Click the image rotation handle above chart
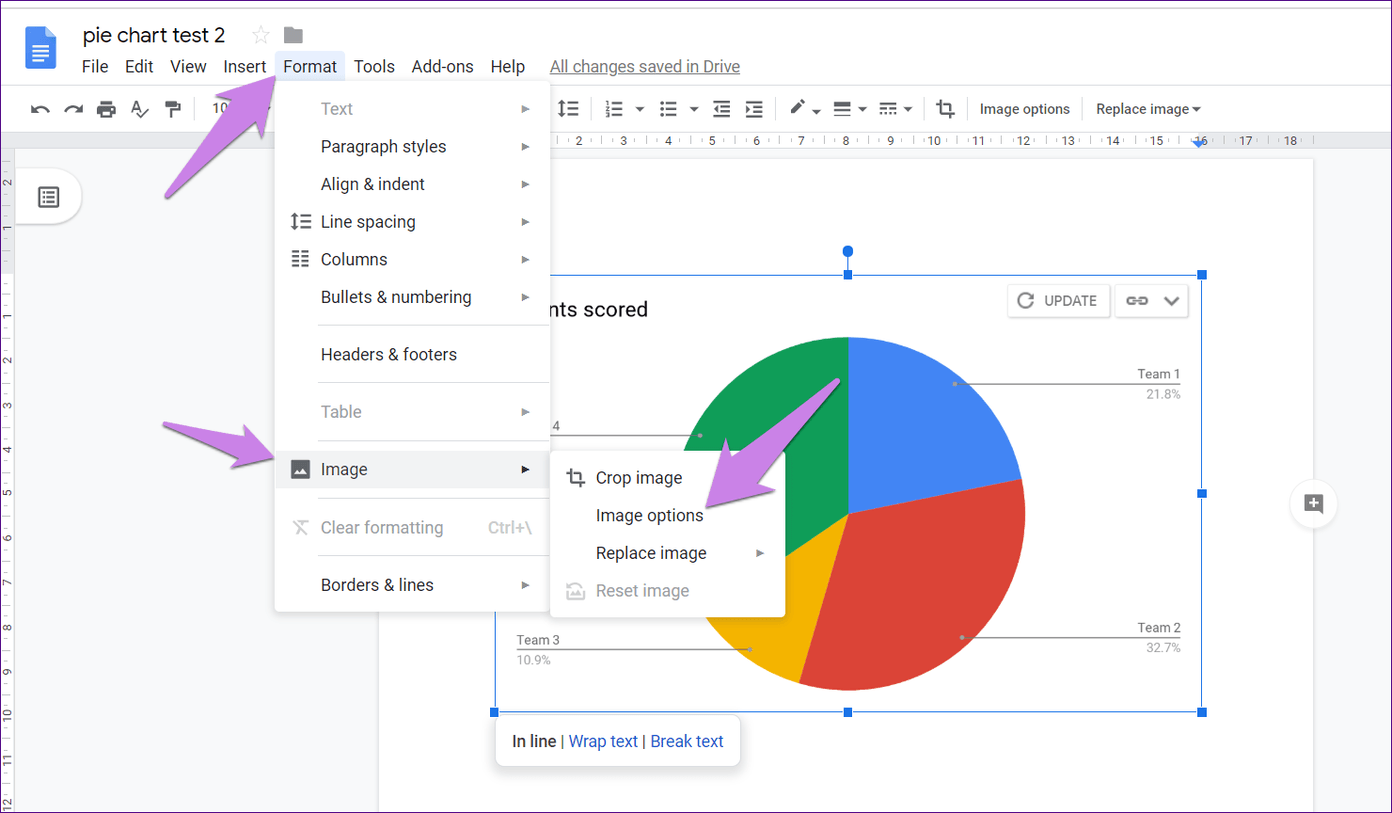The height and width of the screenshot is (813, 1392). pos(848,251)
